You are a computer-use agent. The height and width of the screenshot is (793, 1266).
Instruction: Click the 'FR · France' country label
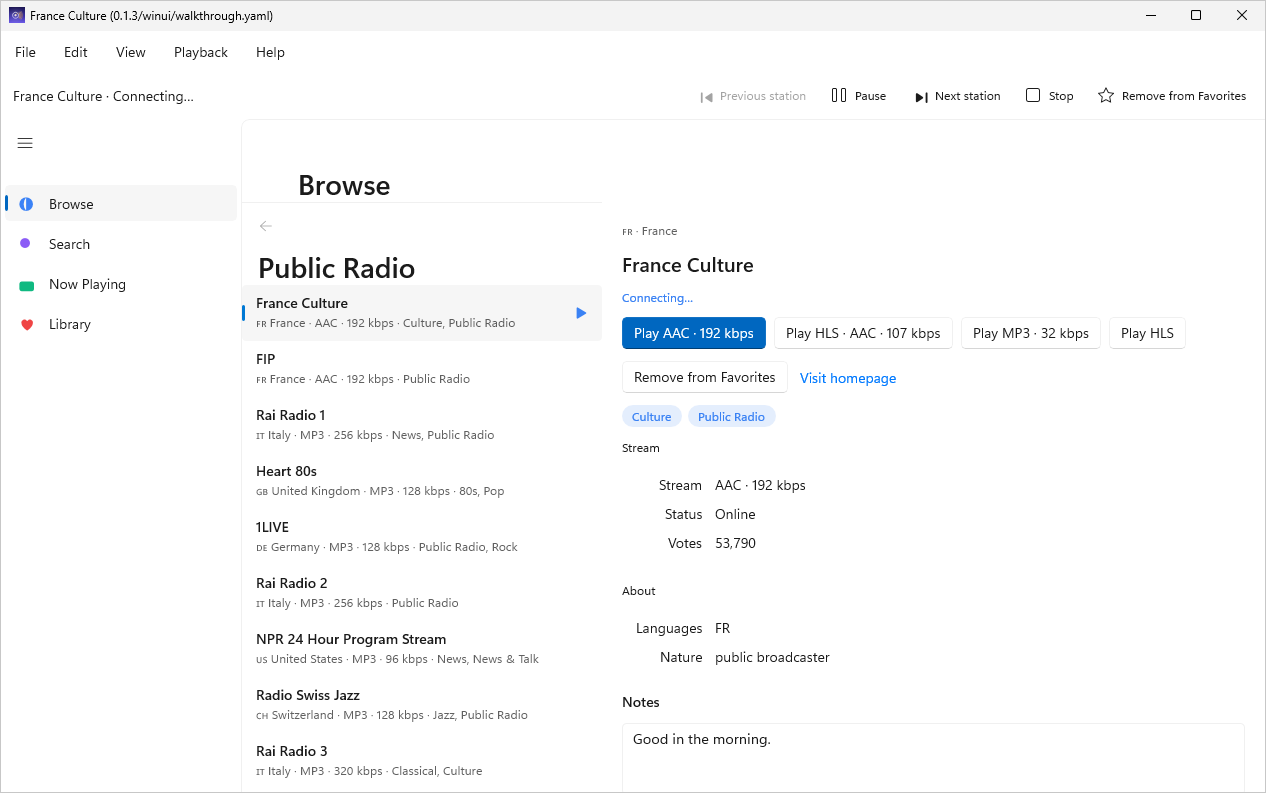[650, 231]
